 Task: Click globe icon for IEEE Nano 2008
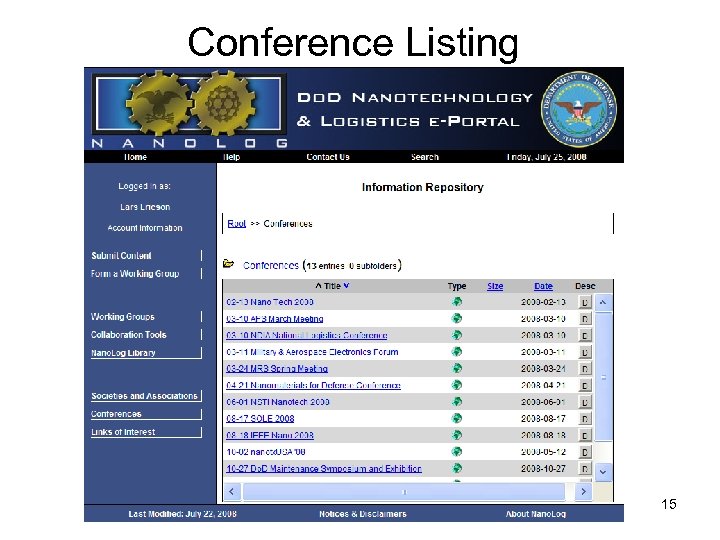(457, 435)
